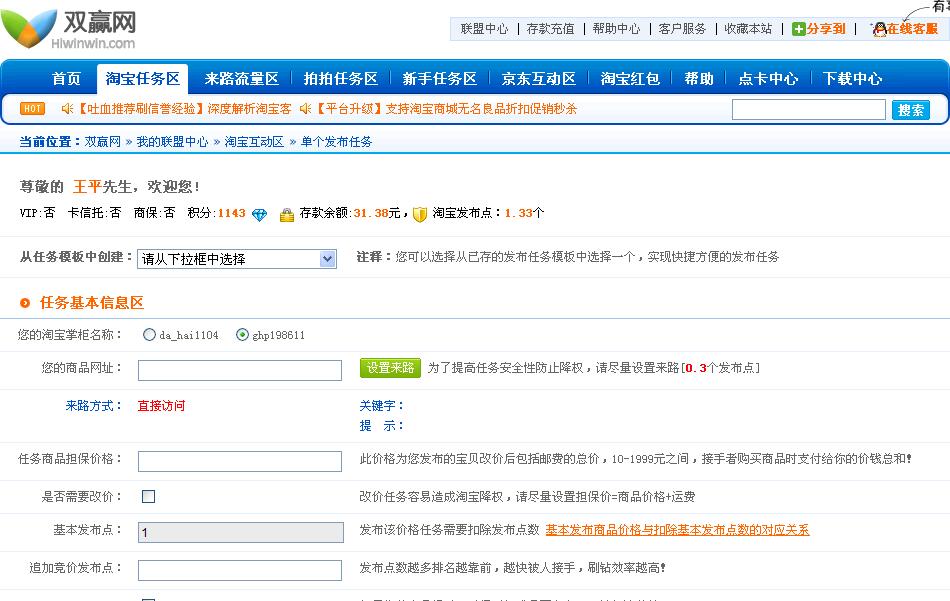Click the username 王平 text

pos(87,187)
